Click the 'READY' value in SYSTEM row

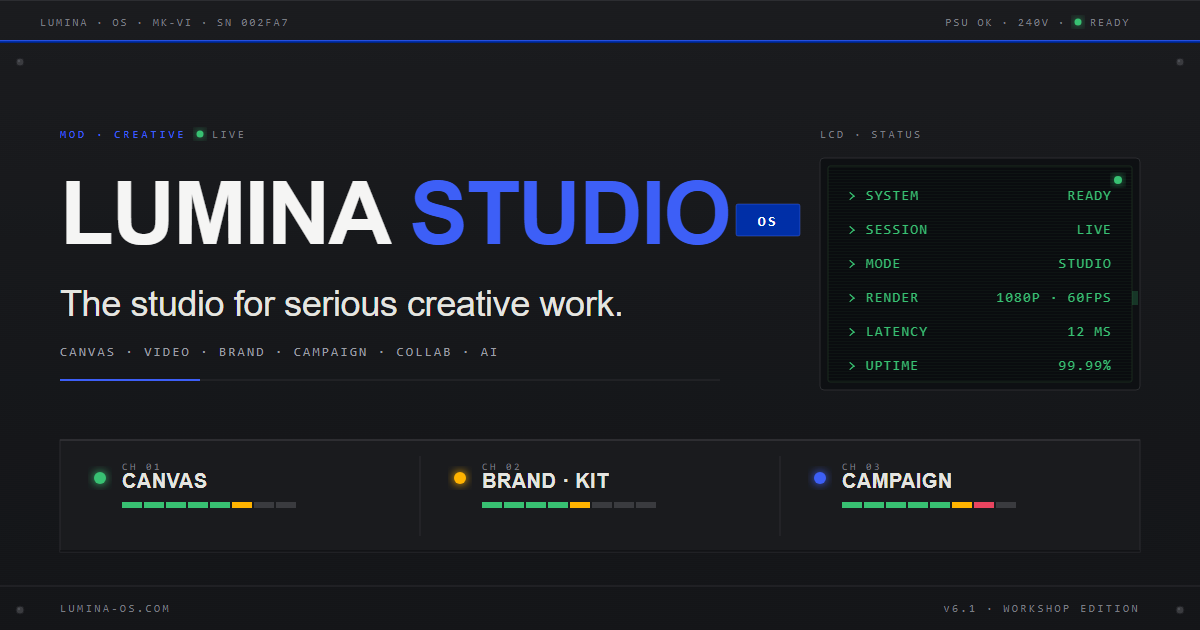[x=1089, y=196]
